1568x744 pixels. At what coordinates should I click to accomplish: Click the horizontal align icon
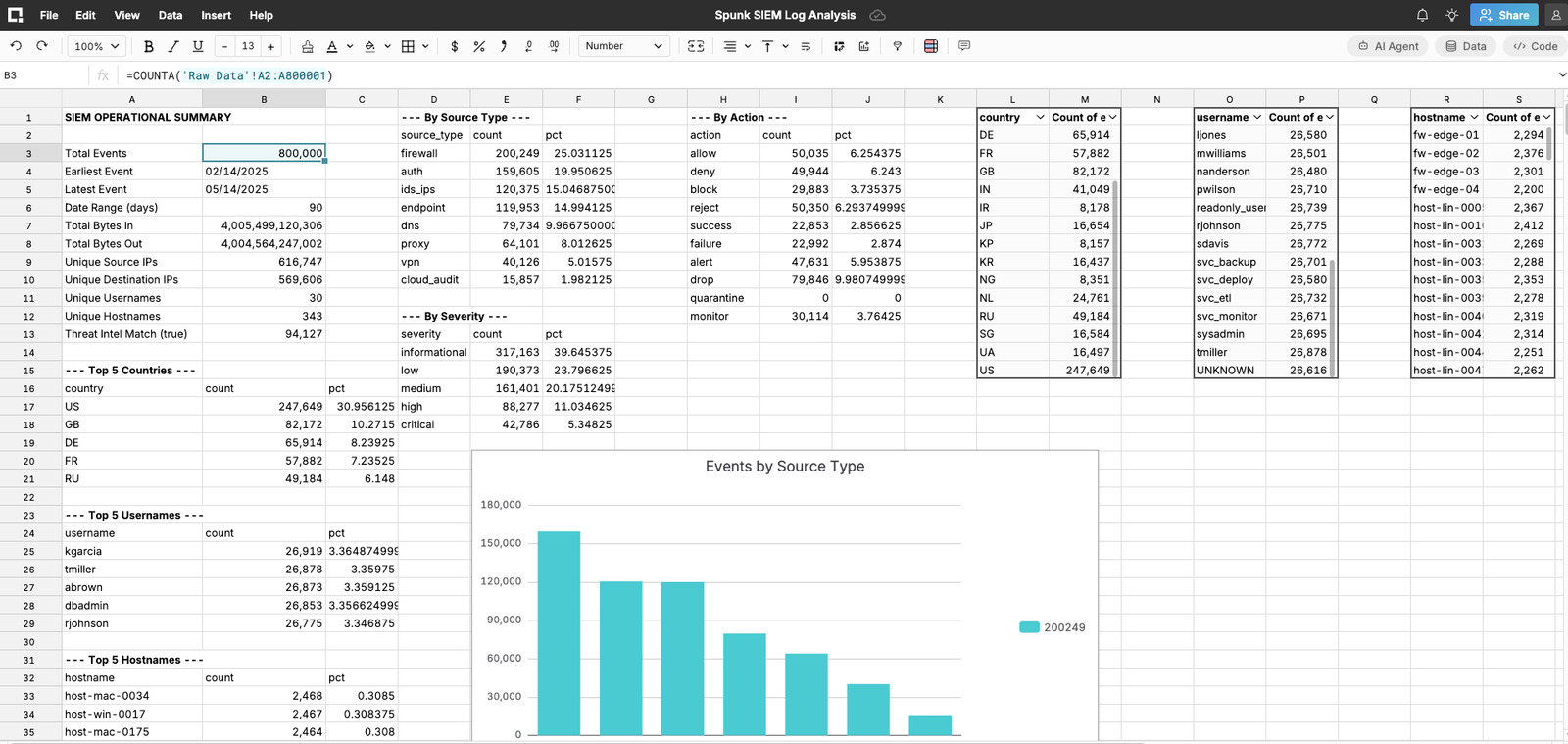[x=730, y=46]
